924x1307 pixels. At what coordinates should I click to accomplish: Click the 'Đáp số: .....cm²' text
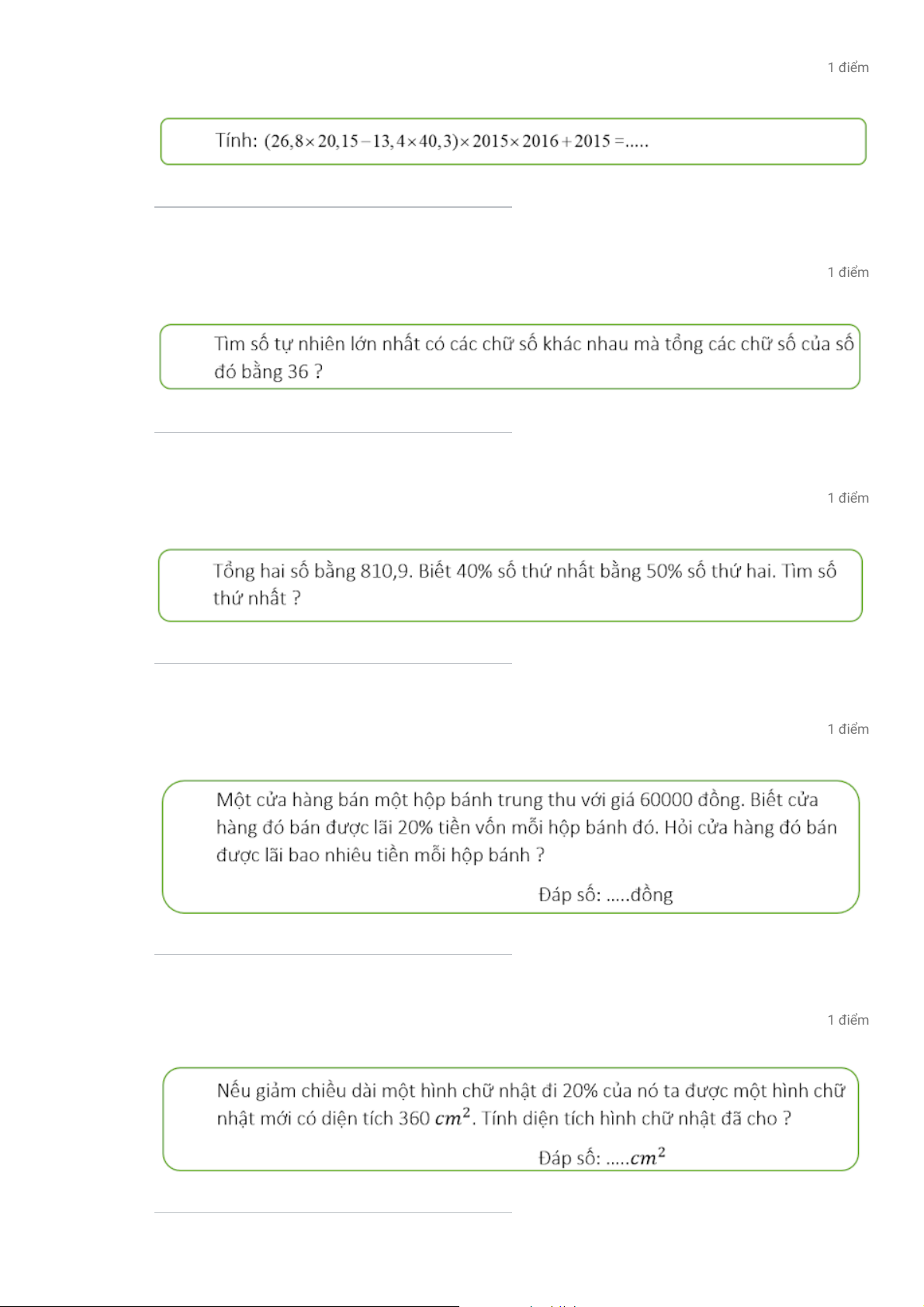602,1157
